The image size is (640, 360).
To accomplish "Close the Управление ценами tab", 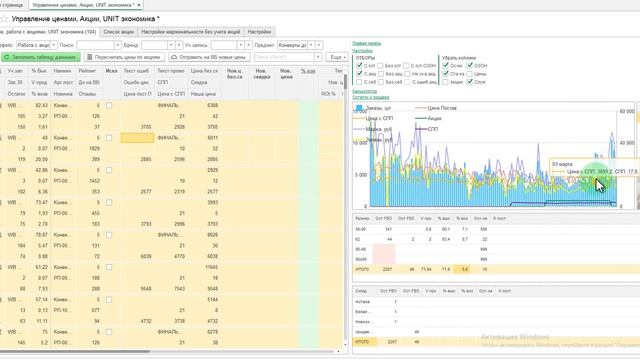I will point(139,5).
